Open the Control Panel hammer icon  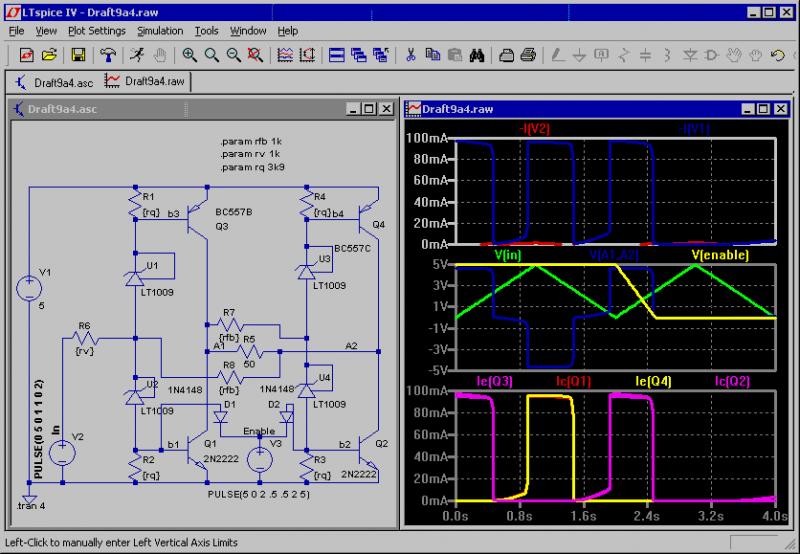click(109, 55)
